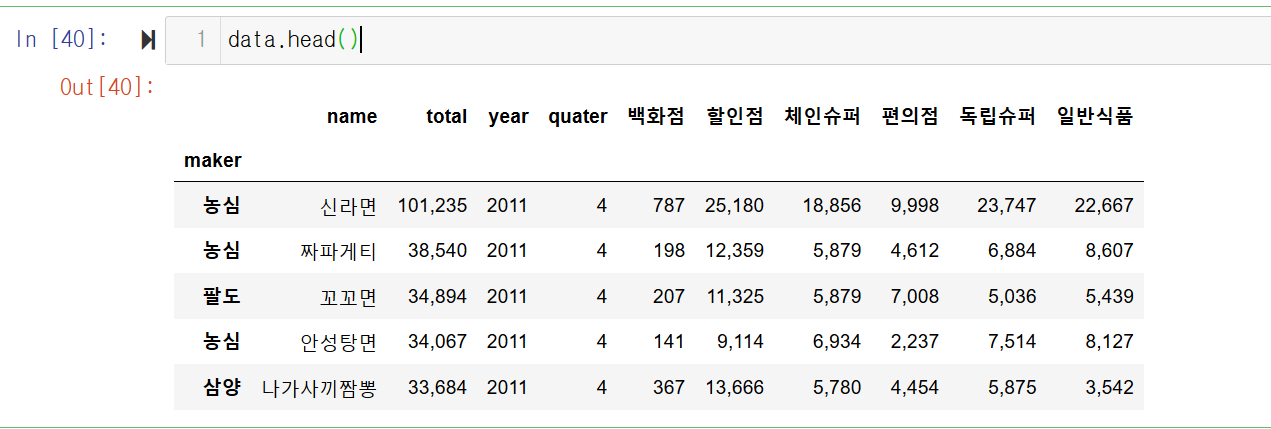The height and width of the screenshot is (429, 1271).
Task: Click the 'name' column header
Action: coord(352,116)
